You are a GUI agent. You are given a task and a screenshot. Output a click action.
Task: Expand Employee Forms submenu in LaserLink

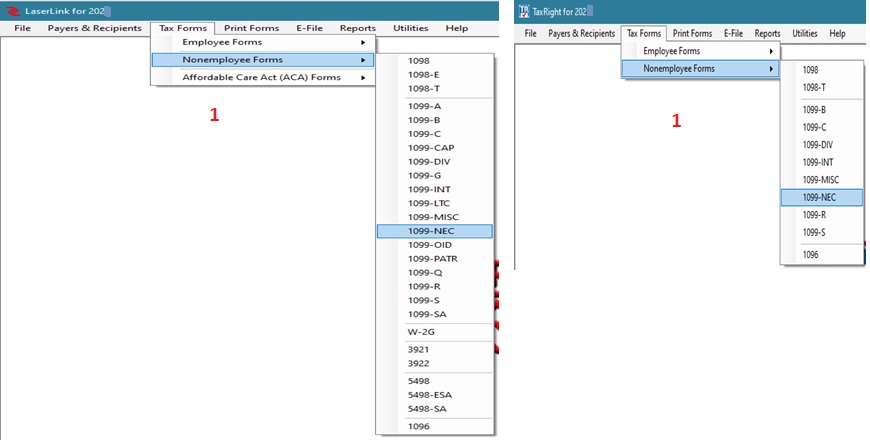pos(263,42)
